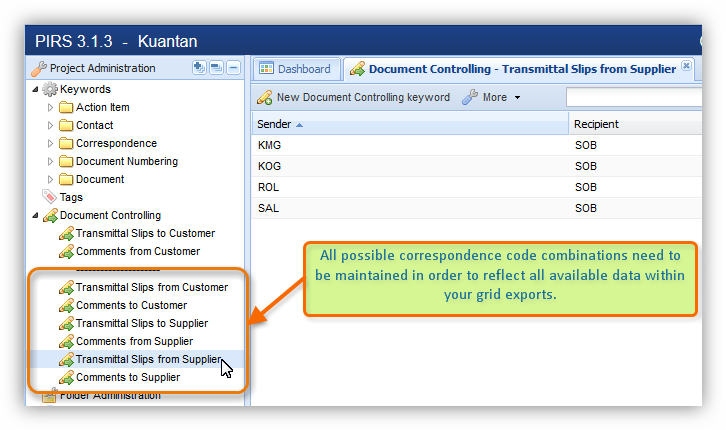The height and width of the screenshot is (430, 726).
Task: Expand the Contact folder
Action: [50, 125]
